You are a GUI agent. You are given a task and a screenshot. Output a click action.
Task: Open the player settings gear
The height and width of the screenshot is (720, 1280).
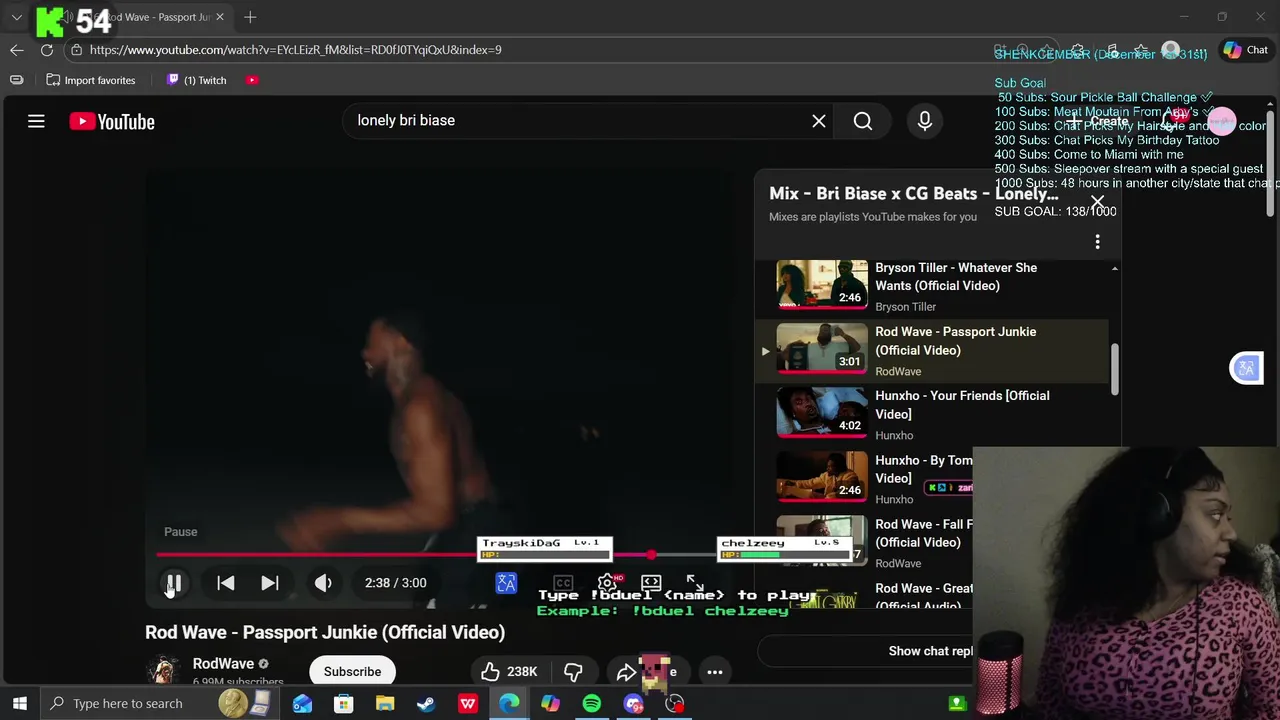click(x=607, y=583)
